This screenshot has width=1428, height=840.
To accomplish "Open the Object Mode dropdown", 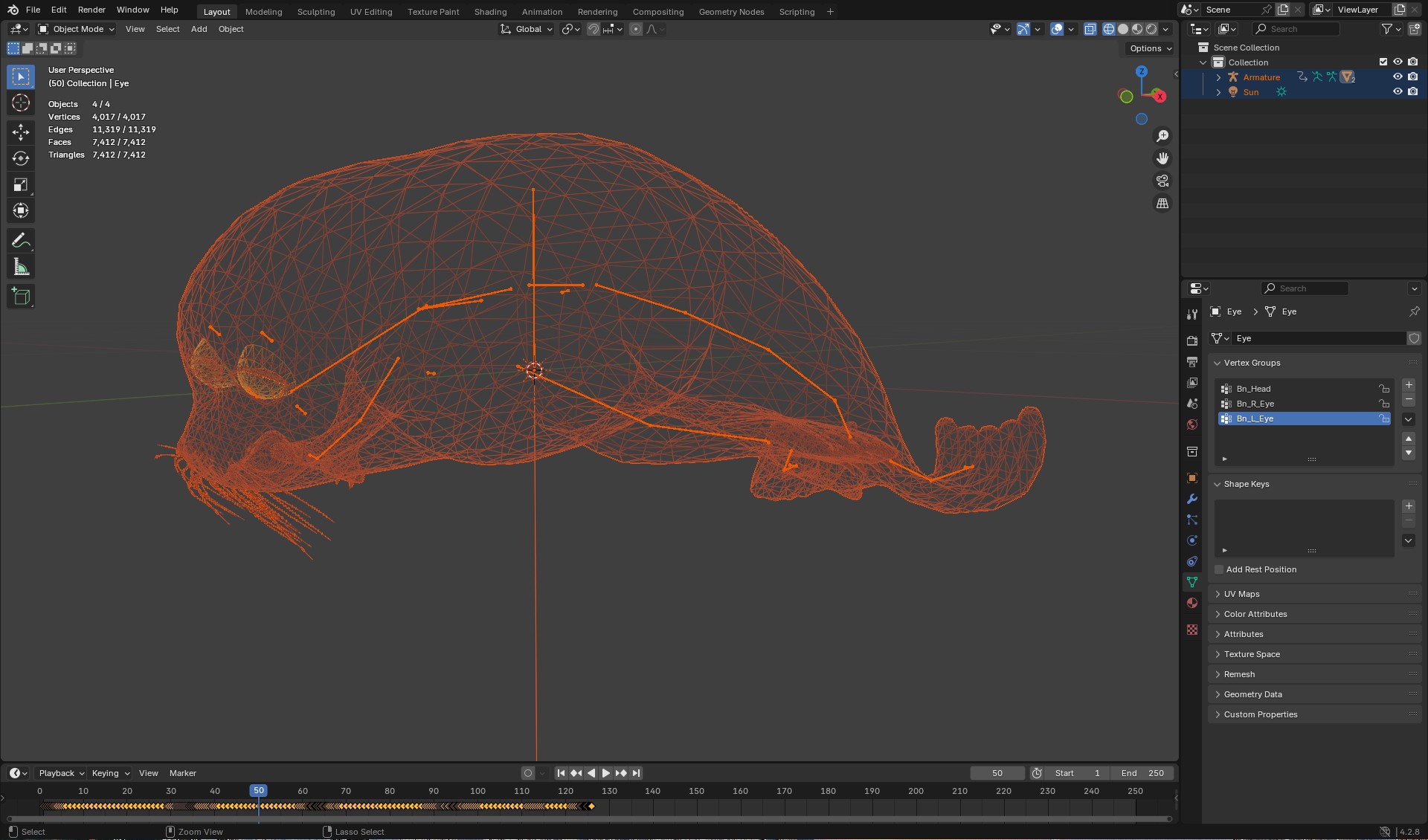I will click(x=77, y=29).
